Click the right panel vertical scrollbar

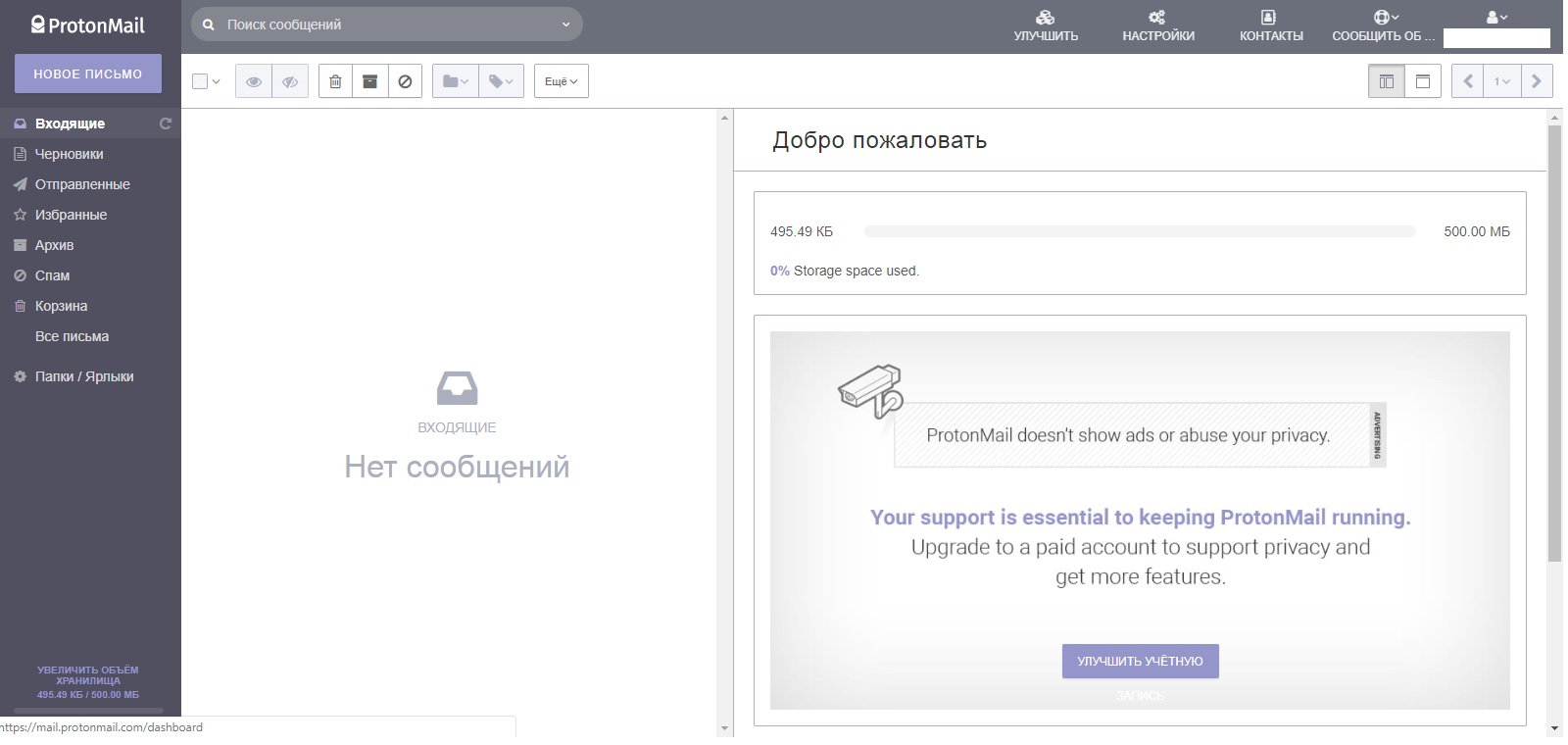[x=1554, y=343]
